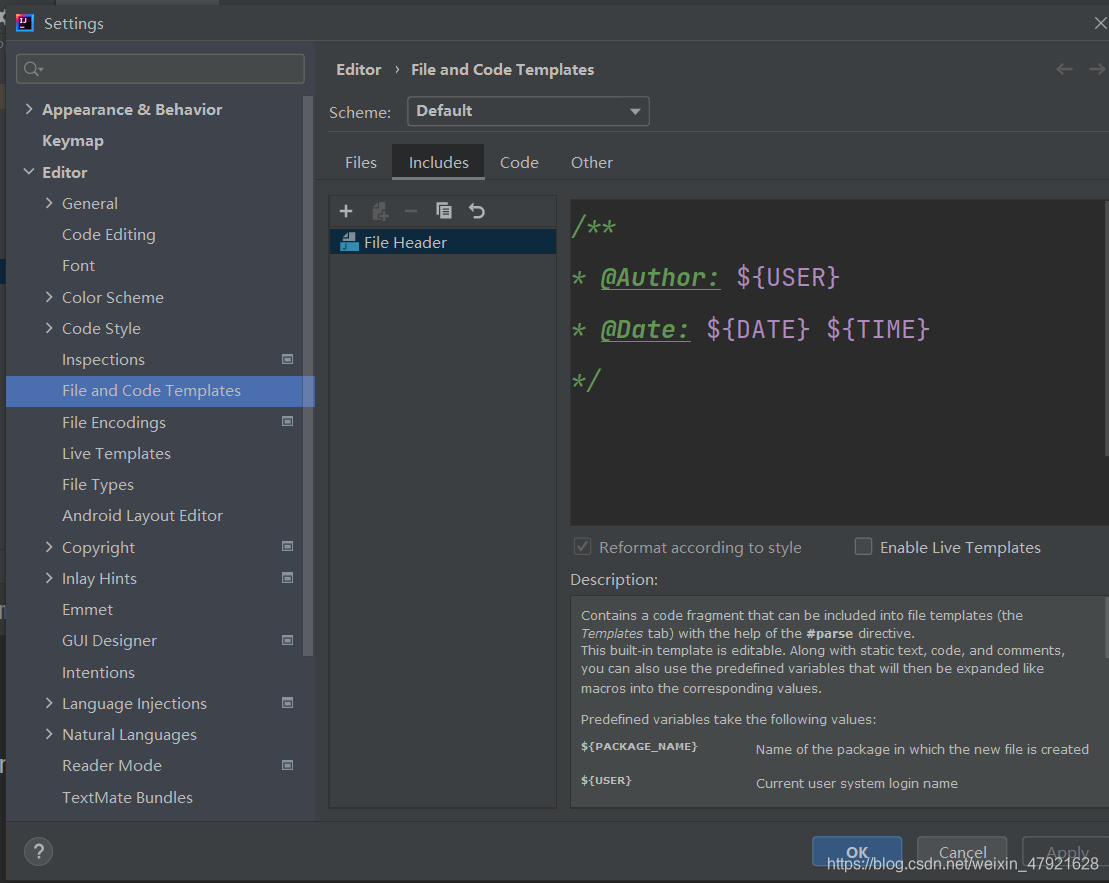This screenshot has width=1109, height=883.
Task: Open Live Templates settings
Action: coord(117,454)
